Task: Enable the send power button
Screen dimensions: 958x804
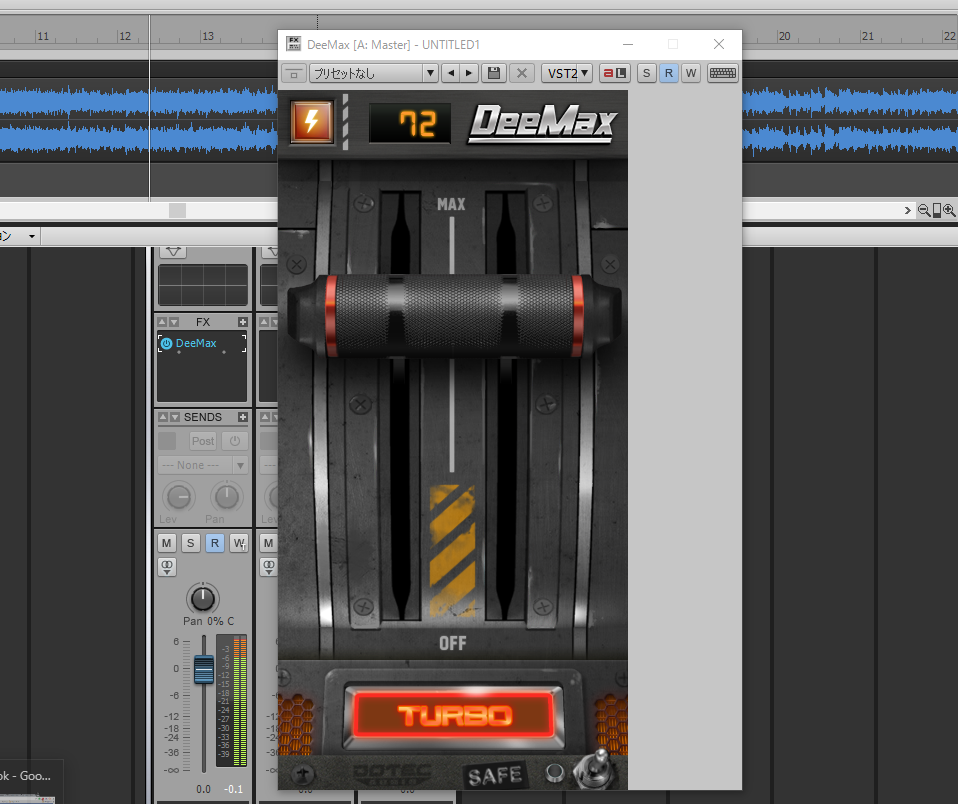Action: [235, 441]
